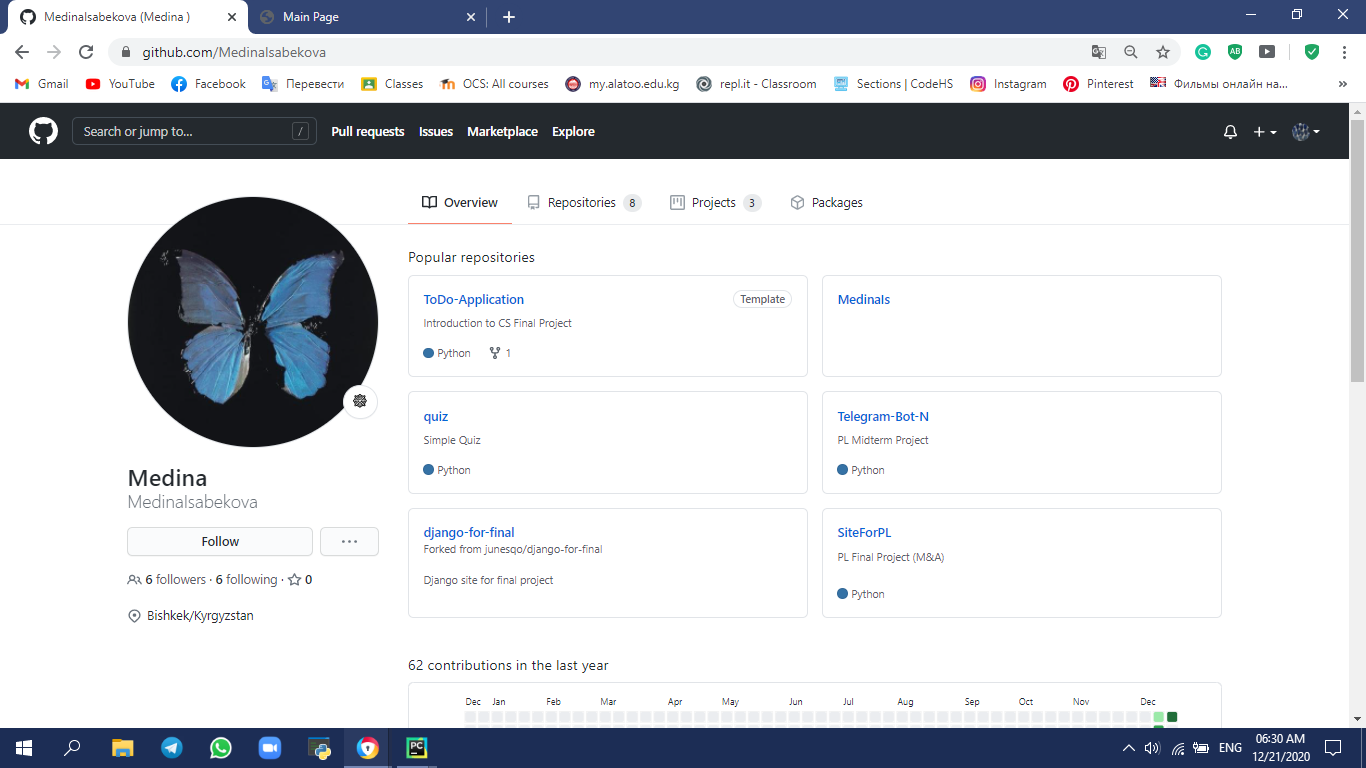Reload the page

pyautogui.click(x=86, y=52)
